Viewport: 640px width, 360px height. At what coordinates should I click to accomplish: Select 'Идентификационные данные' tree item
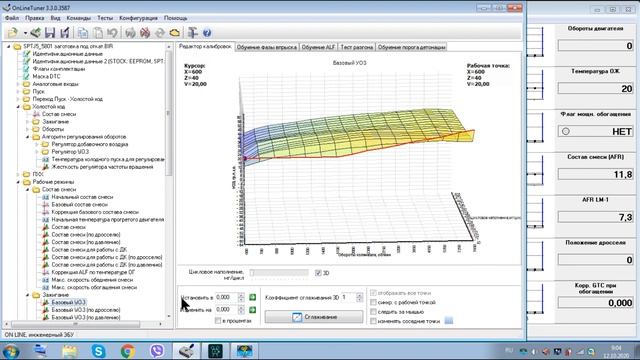(x=67, y=54)
